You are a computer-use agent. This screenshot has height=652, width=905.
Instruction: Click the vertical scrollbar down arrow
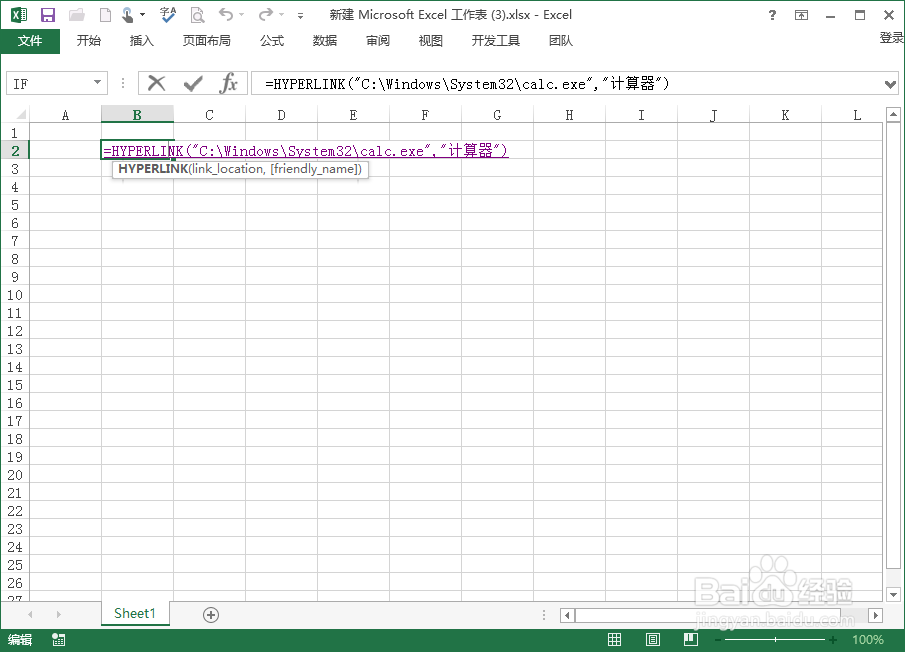click(893, 594)
